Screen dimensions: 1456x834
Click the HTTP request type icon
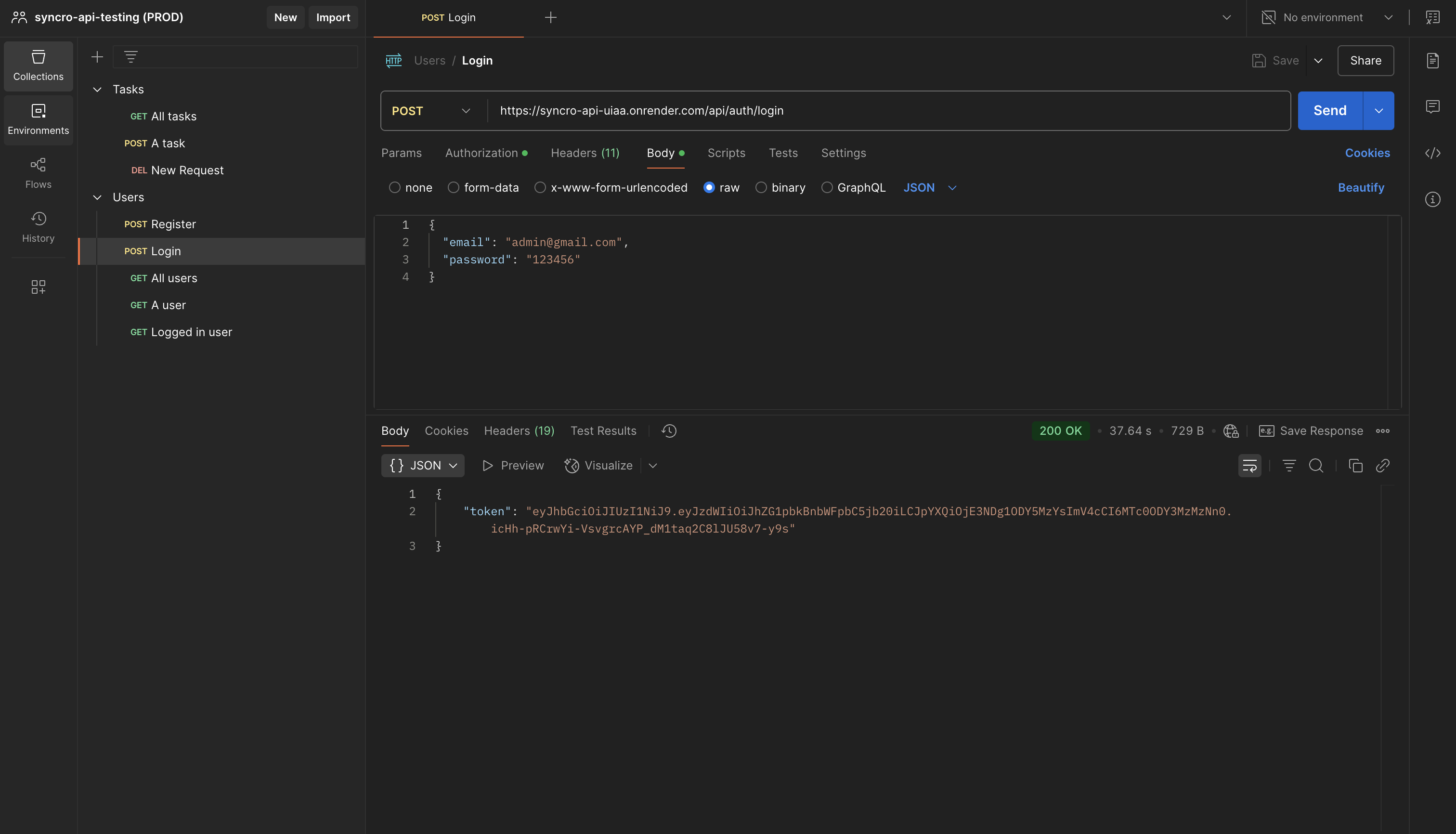click(x=393, y=61)
